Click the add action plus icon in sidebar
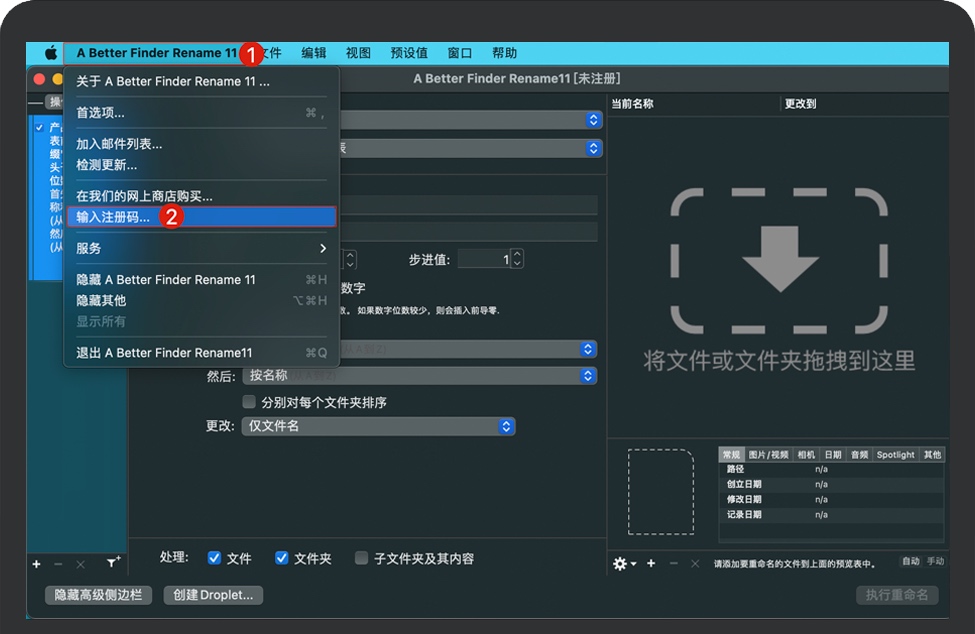Image resolution: width=975 pixels, height=634 pixels. point(37,564)
